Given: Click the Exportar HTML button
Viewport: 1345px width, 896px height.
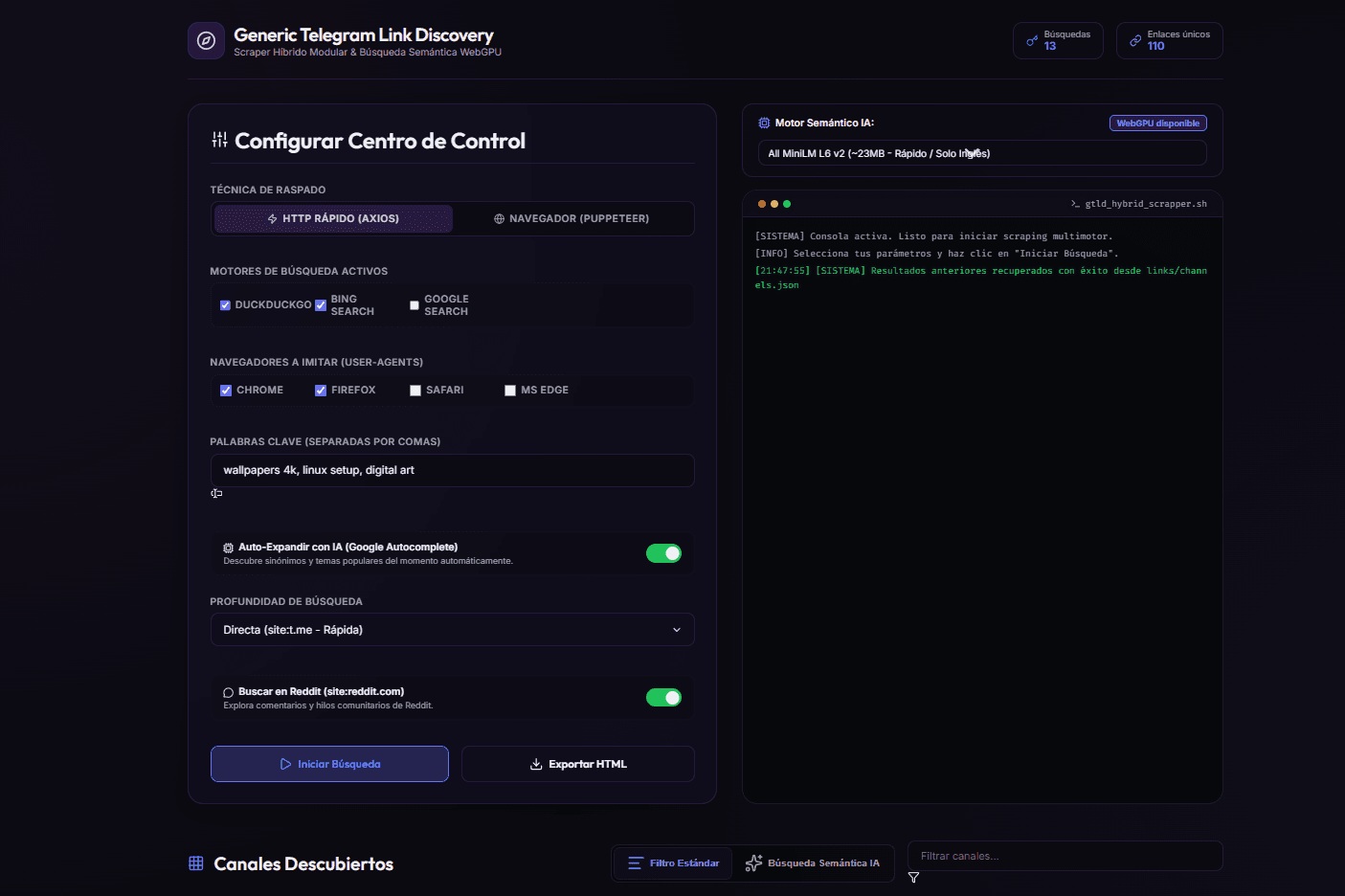Looking at the screenshot, I should (x=578, y=764).
